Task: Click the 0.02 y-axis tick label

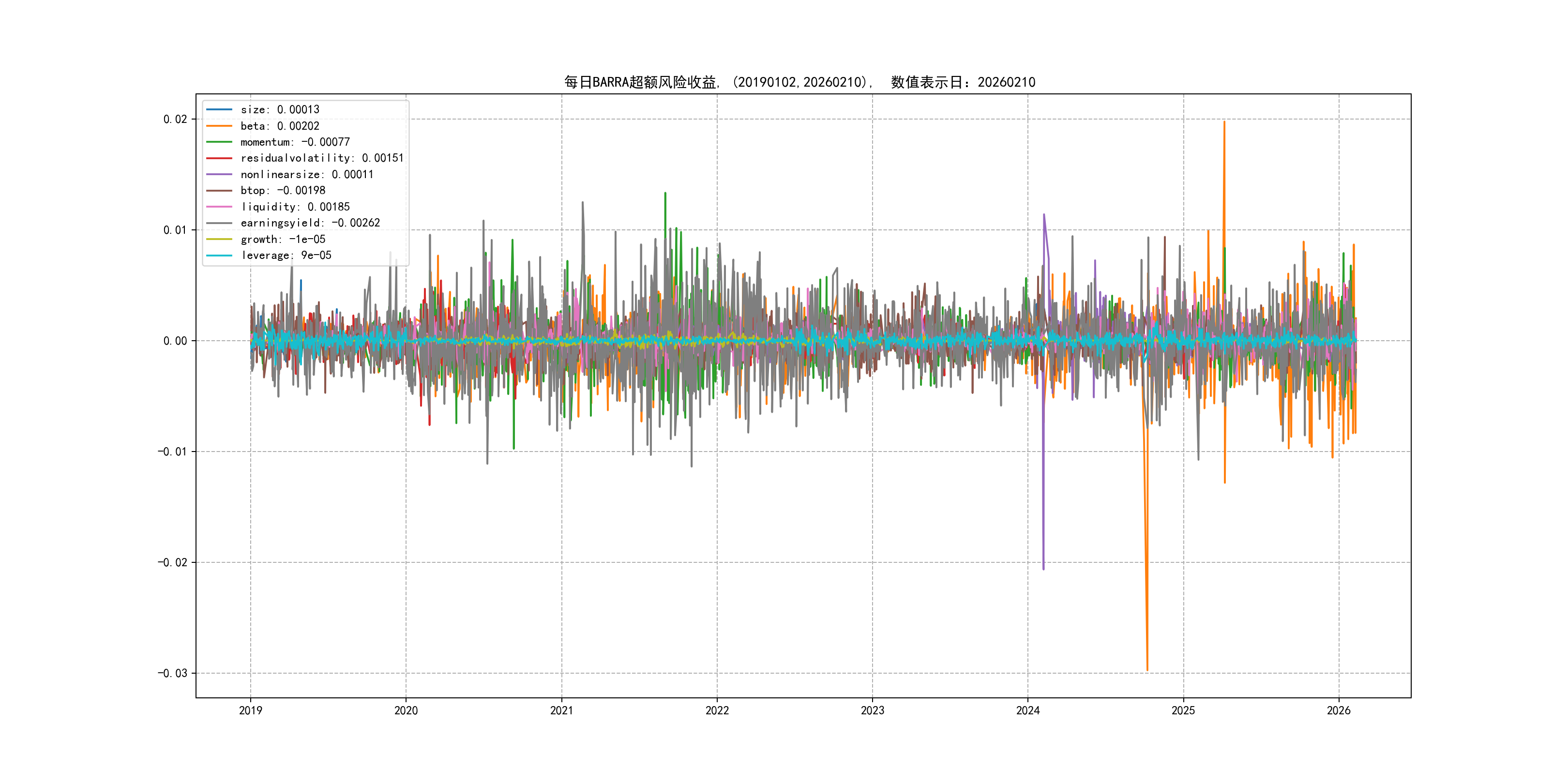Action: pyautogui.click(x=175, y=120)
